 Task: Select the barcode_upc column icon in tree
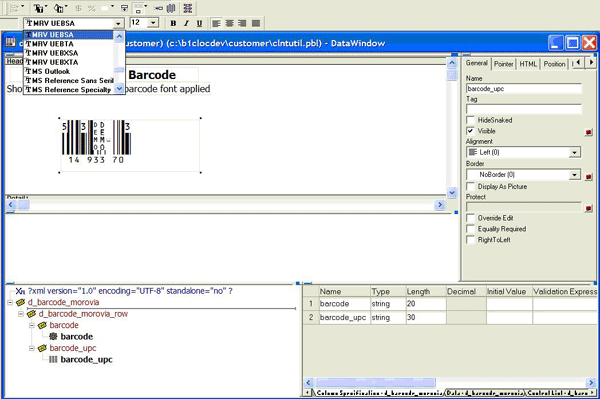tap(53, 360)
